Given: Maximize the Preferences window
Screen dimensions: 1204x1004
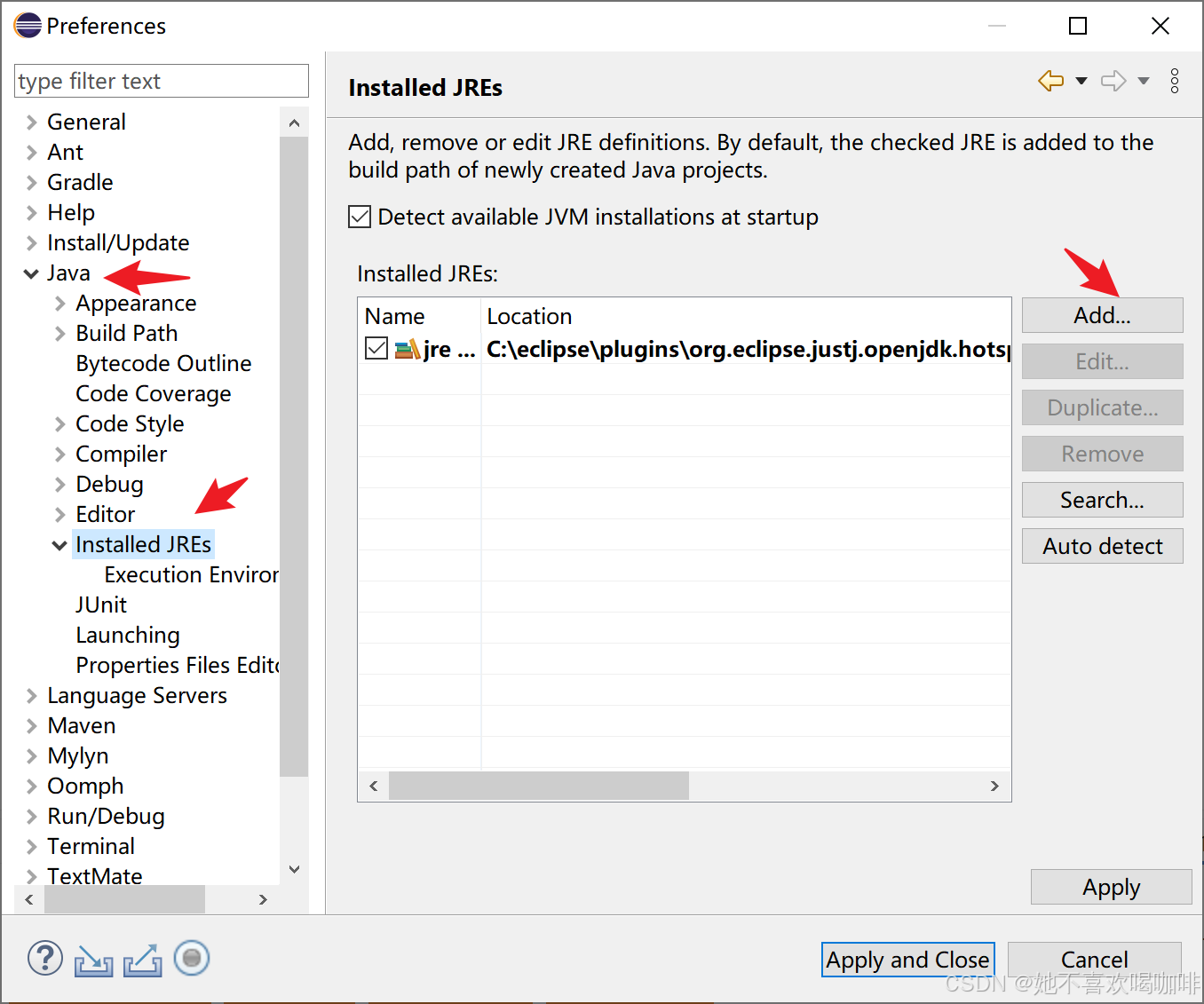Looking at the screenshot, I should 1078,26.
